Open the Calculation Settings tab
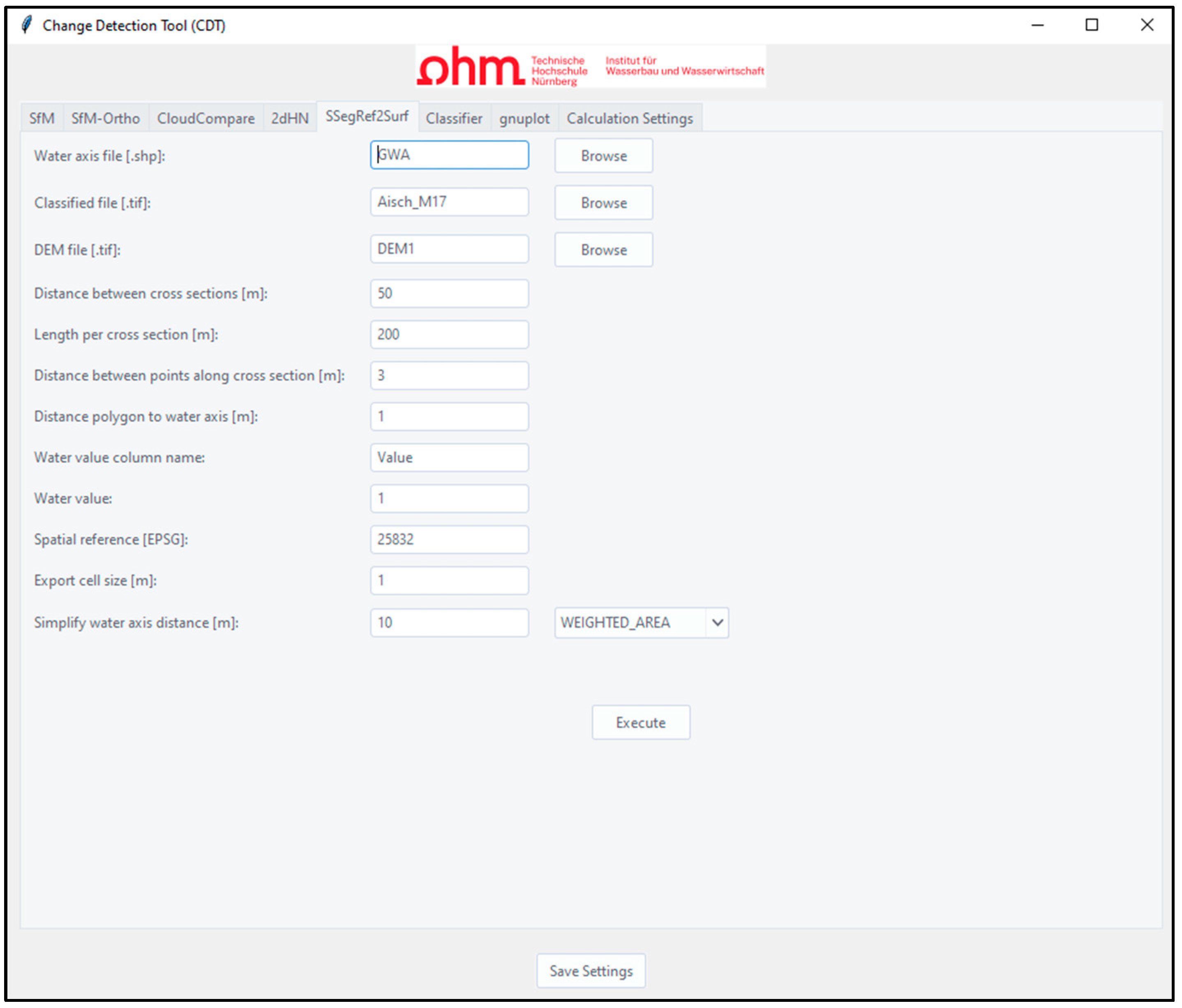The image size is (1182, 1008). point(629,118)
